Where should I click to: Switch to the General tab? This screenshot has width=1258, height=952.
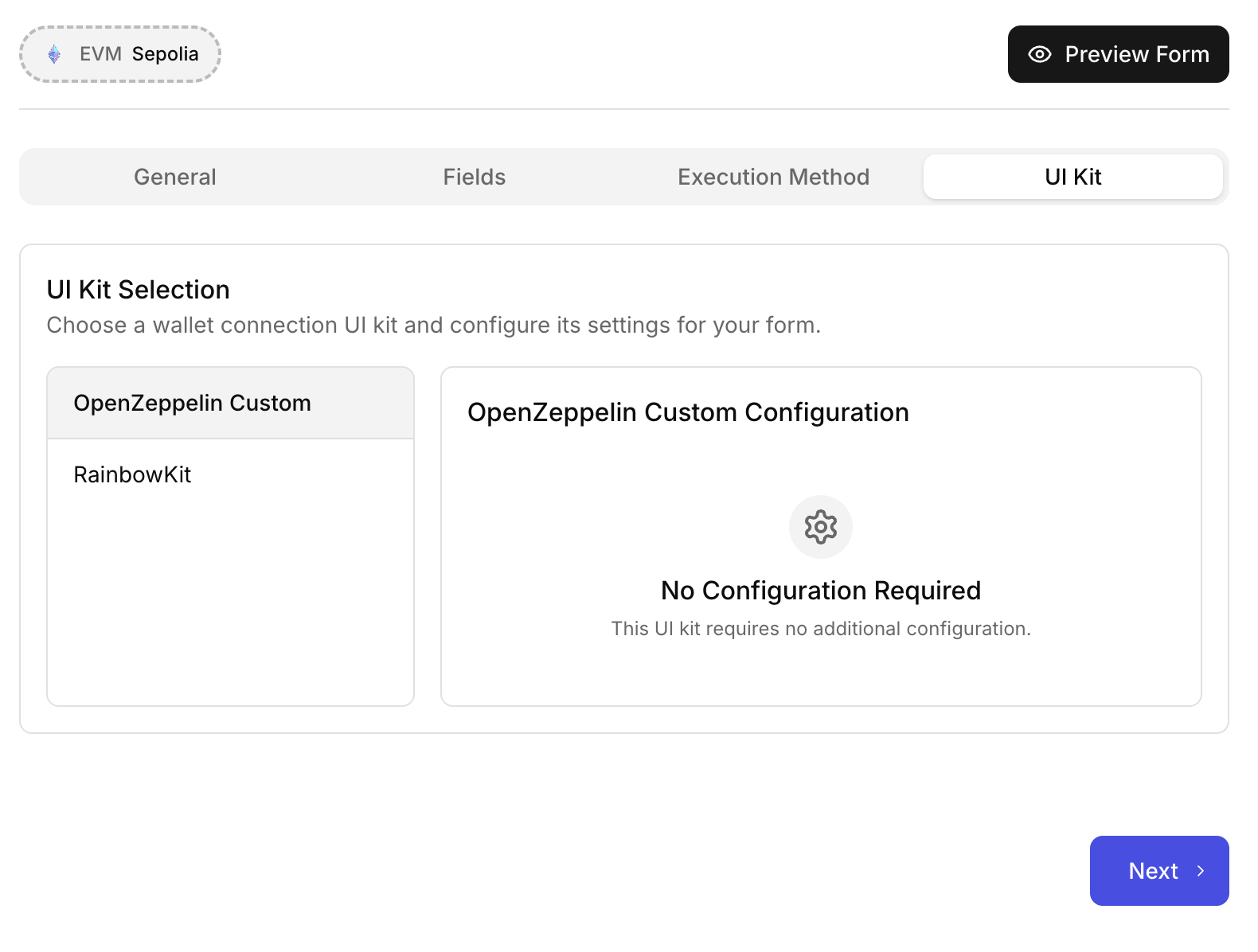pos(174,177)
